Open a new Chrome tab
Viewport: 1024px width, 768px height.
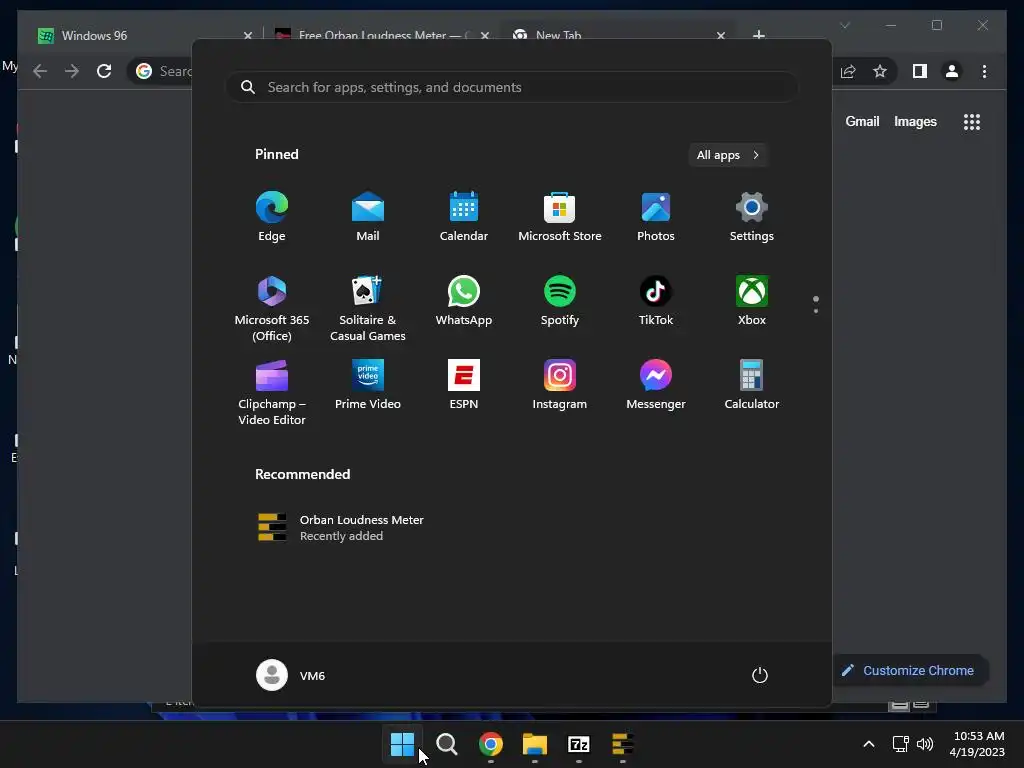[759, 35]
